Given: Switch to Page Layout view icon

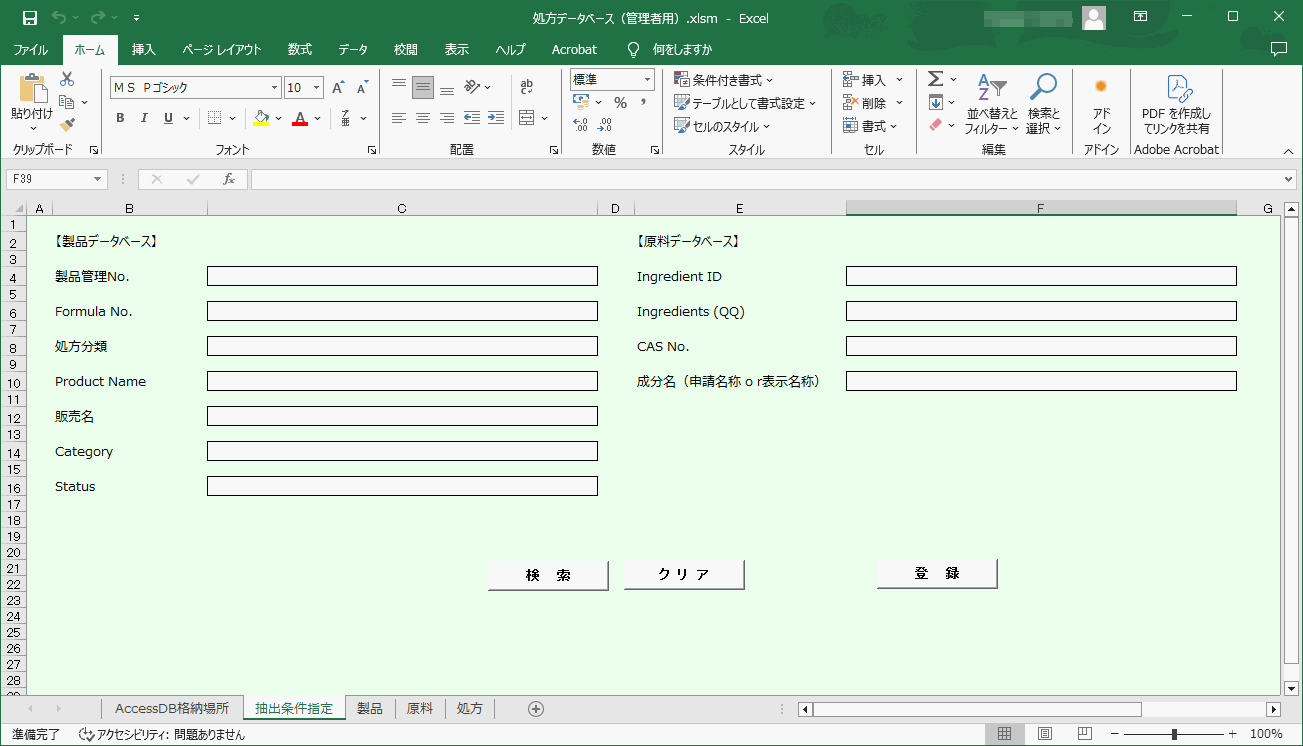Looking at the screenshot, I should click(1044, 734).
